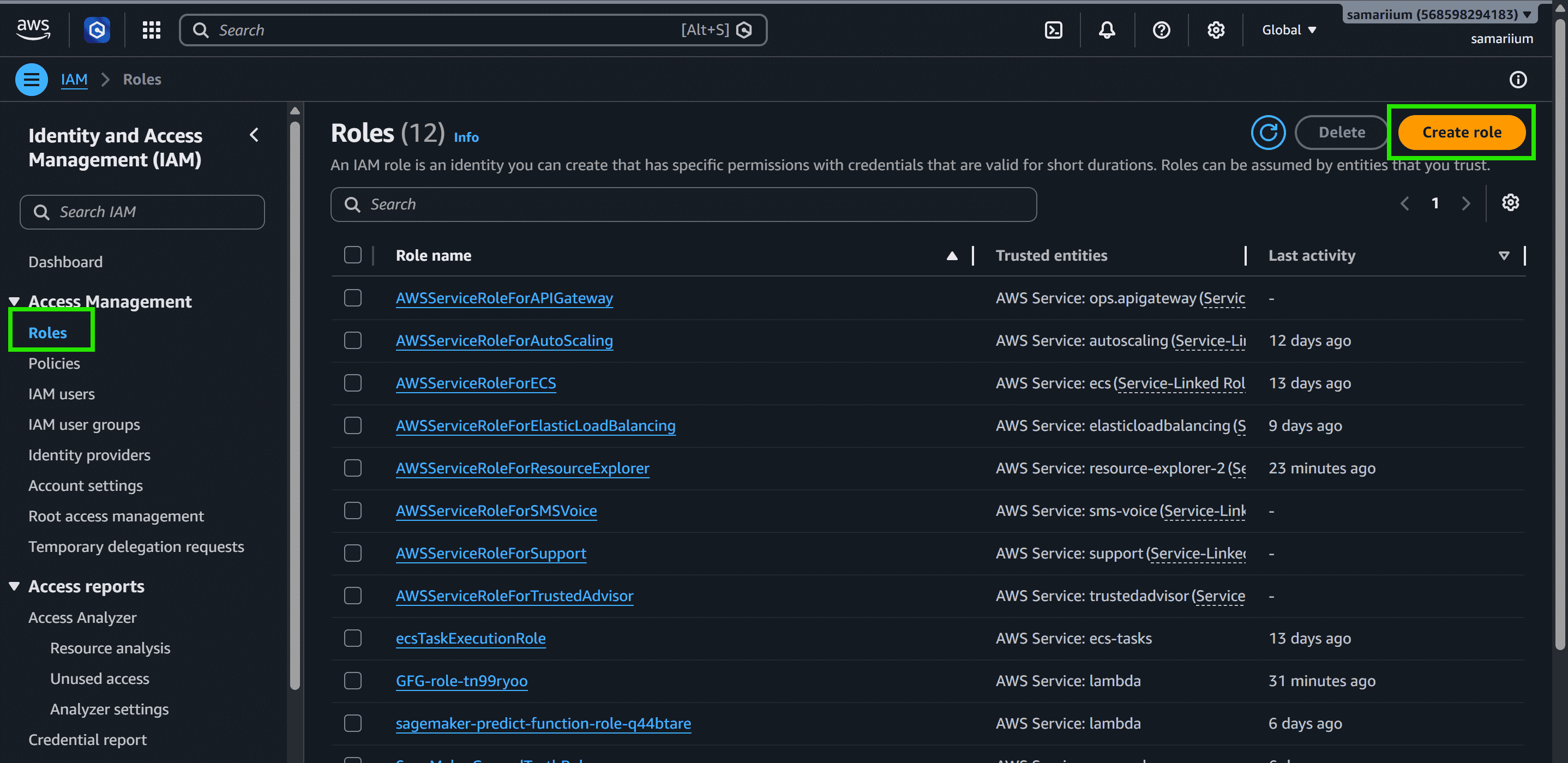Open AWSServiceRoleForTrustedAdvisor role link

tap(514, 596)
